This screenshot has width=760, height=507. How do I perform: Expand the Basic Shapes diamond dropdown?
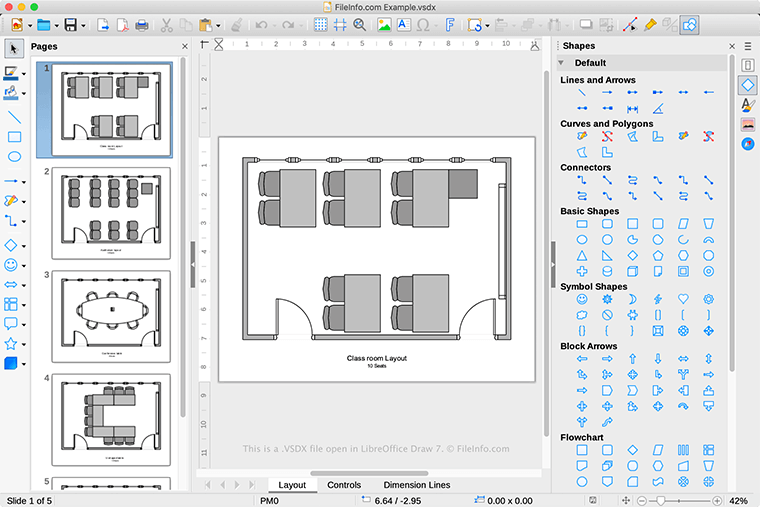(24, 246)
